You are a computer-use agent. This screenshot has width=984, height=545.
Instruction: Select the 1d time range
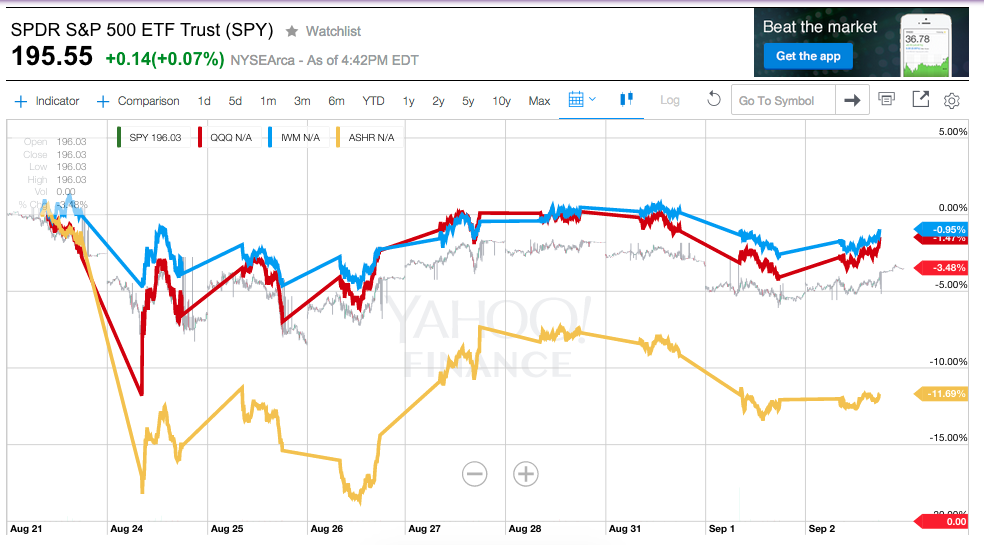[204, 101]
